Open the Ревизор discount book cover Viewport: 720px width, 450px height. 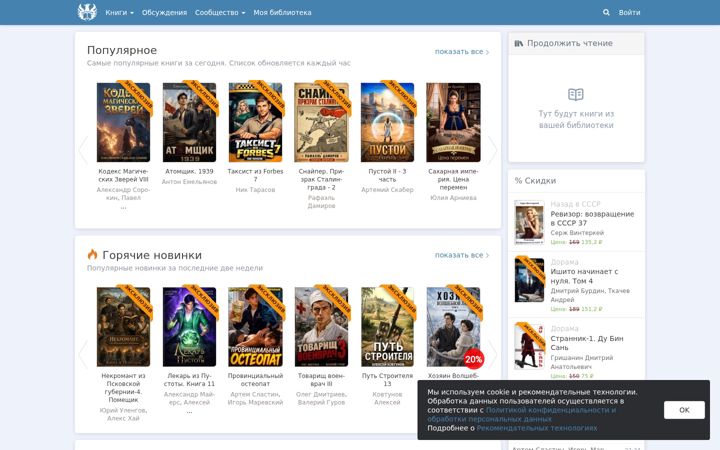[x=529, y=222]
